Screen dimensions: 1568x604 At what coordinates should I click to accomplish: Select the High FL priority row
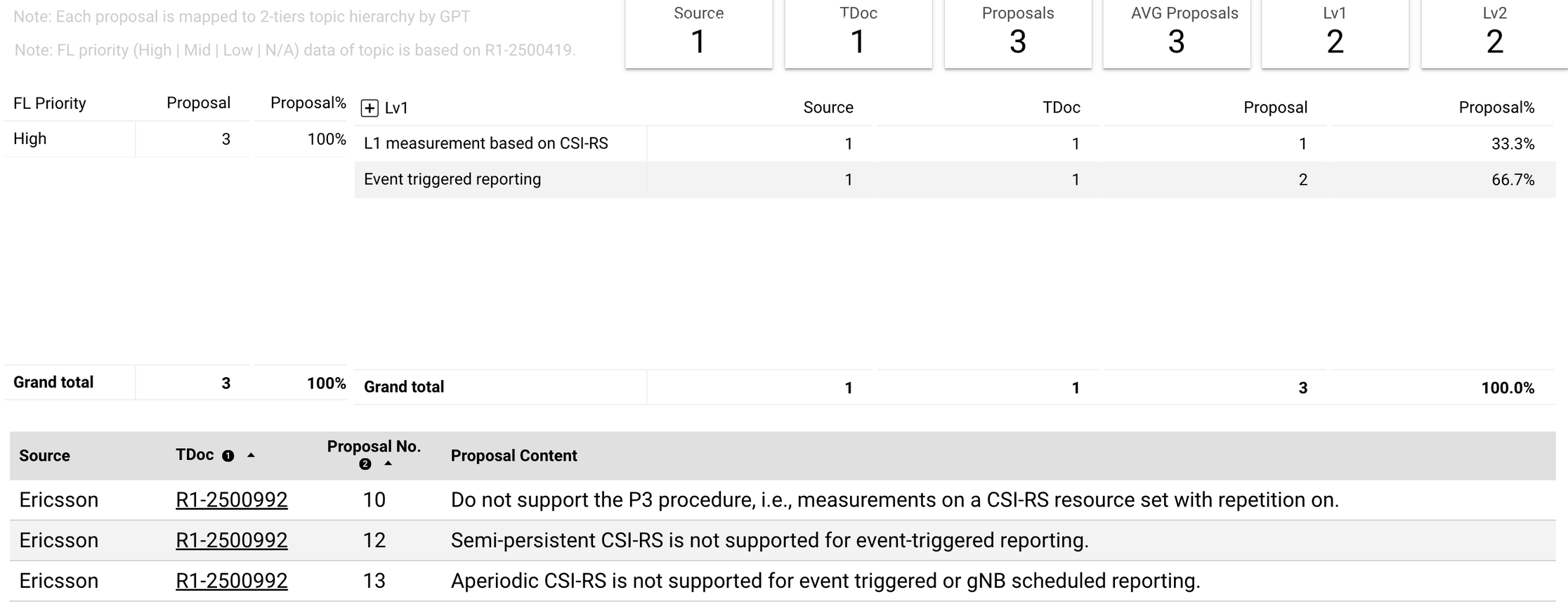pyautogui.click(x=30, y=139)
